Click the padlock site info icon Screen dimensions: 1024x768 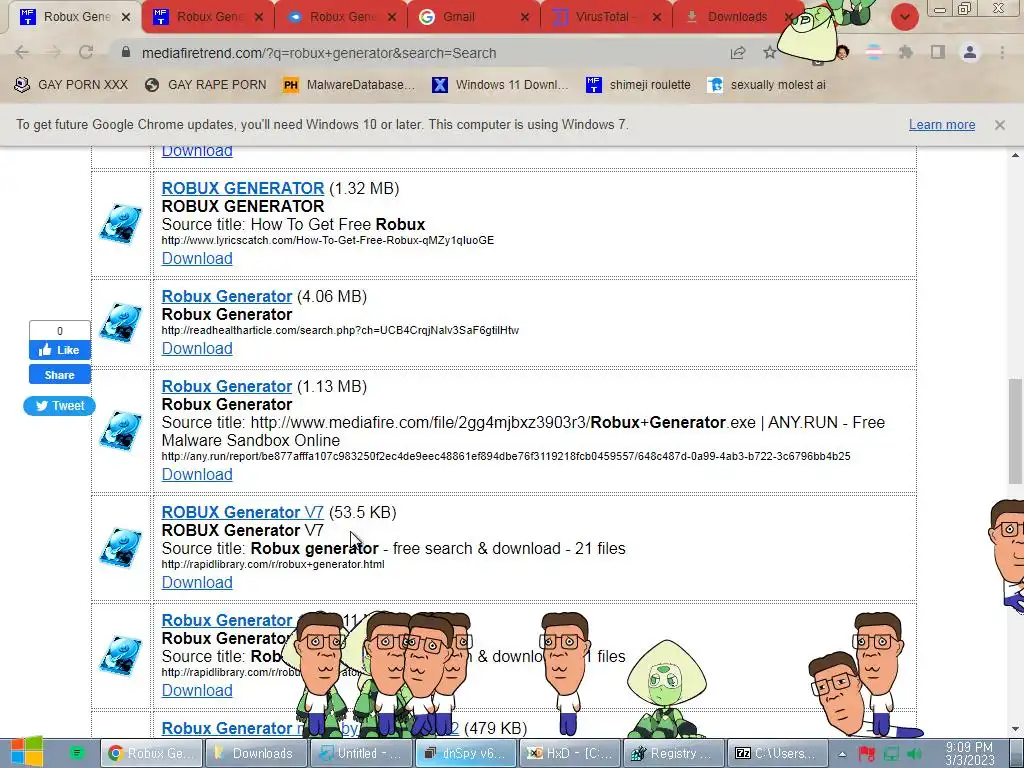pos(126,53)
